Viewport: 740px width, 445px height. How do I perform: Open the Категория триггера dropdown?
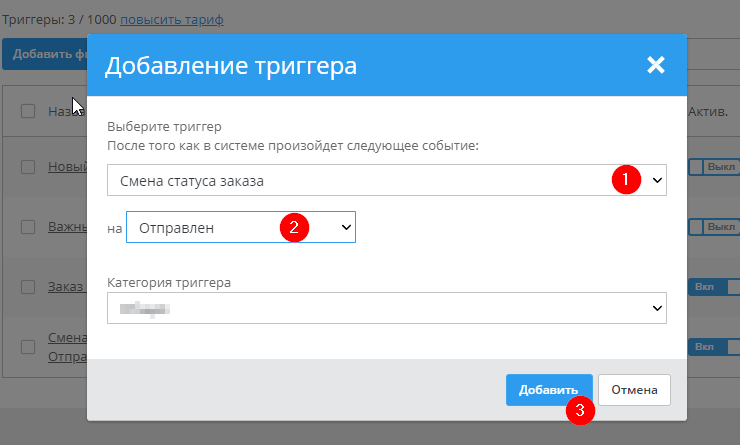pos(386,308)
